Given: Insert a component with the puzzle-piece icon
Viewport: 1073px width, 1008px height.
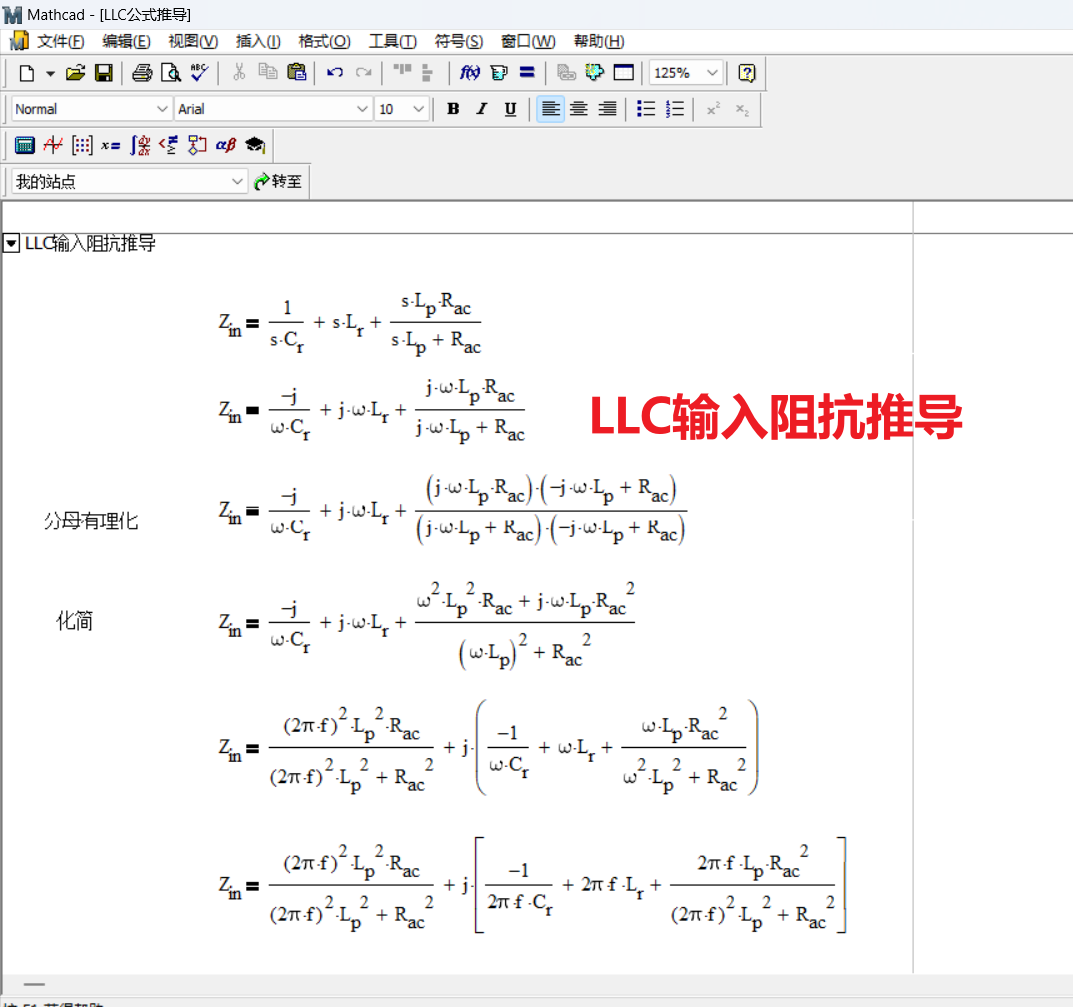Looking at the screenshot, I should click(x=595, y=73).
